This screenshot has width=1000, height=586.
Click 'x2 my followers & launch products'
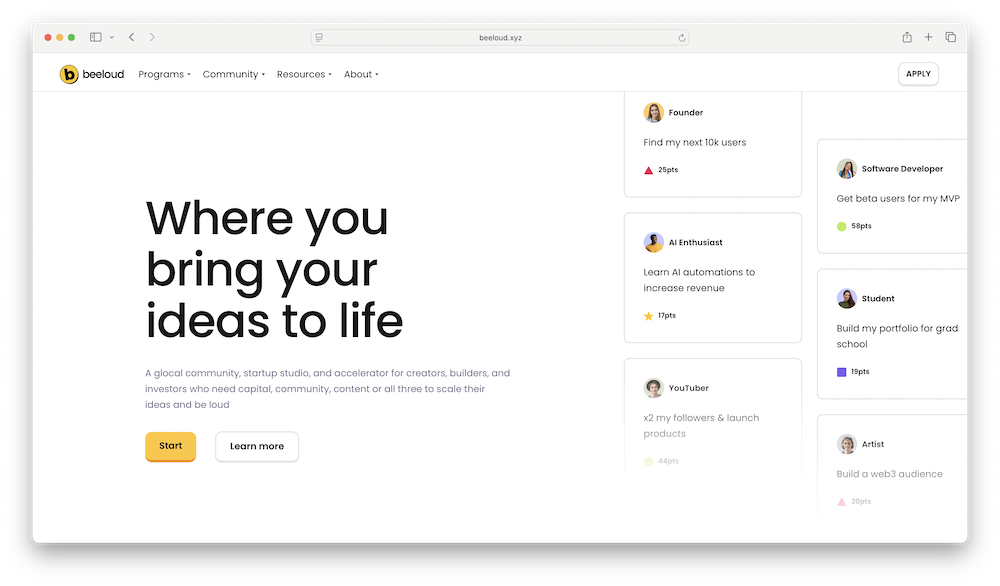coord(701,425)
